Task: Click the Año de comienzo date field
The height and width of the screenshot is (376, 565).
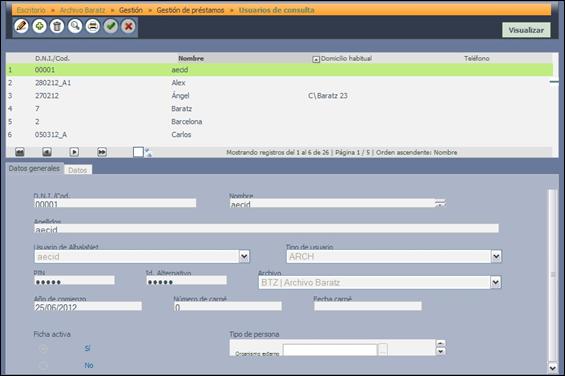Action: (88, 306)
